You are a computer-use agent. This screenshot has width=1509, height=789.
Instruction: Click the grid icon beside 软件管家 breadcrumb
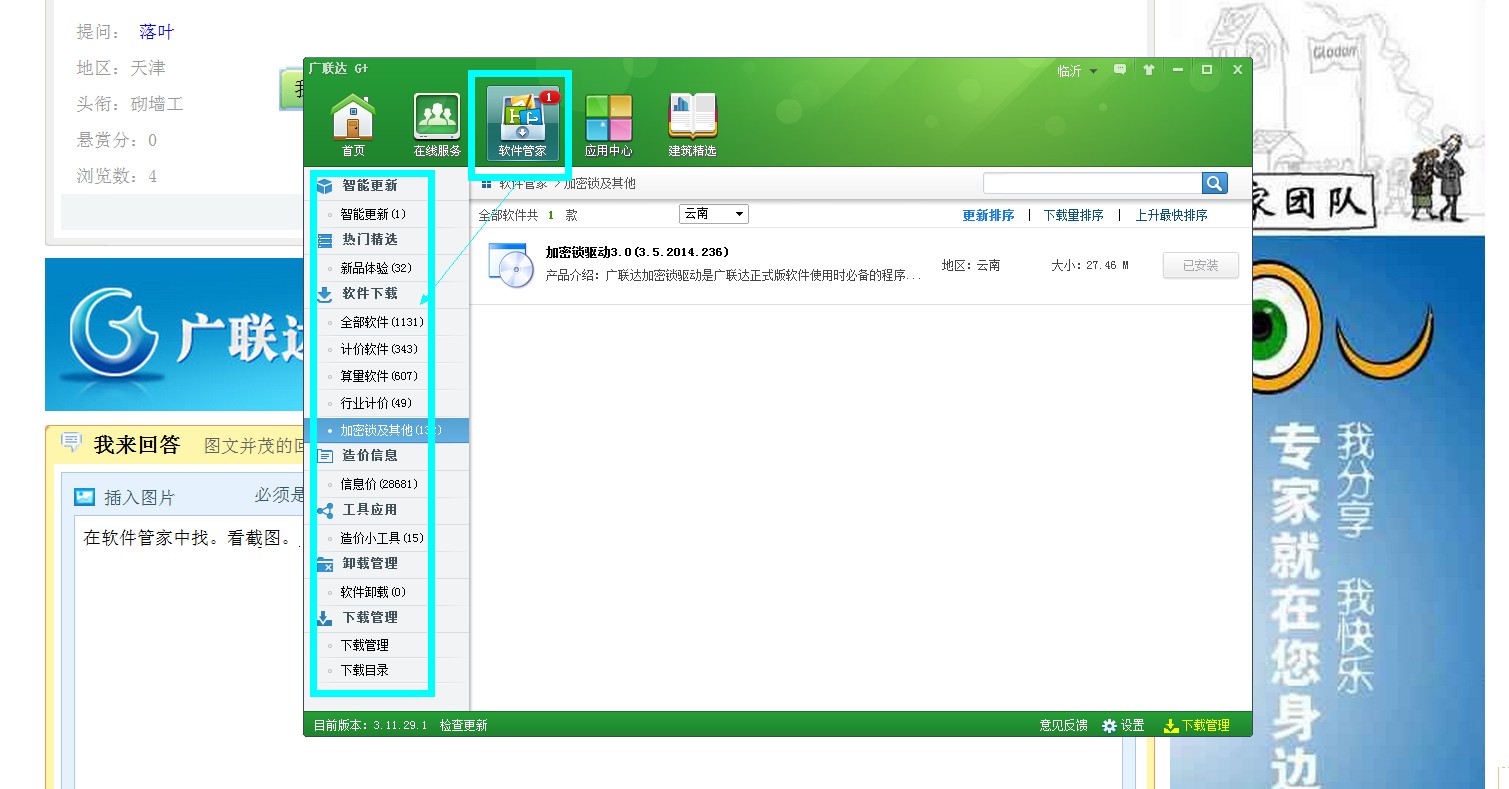pyautogui.click(x=487, y=184)
